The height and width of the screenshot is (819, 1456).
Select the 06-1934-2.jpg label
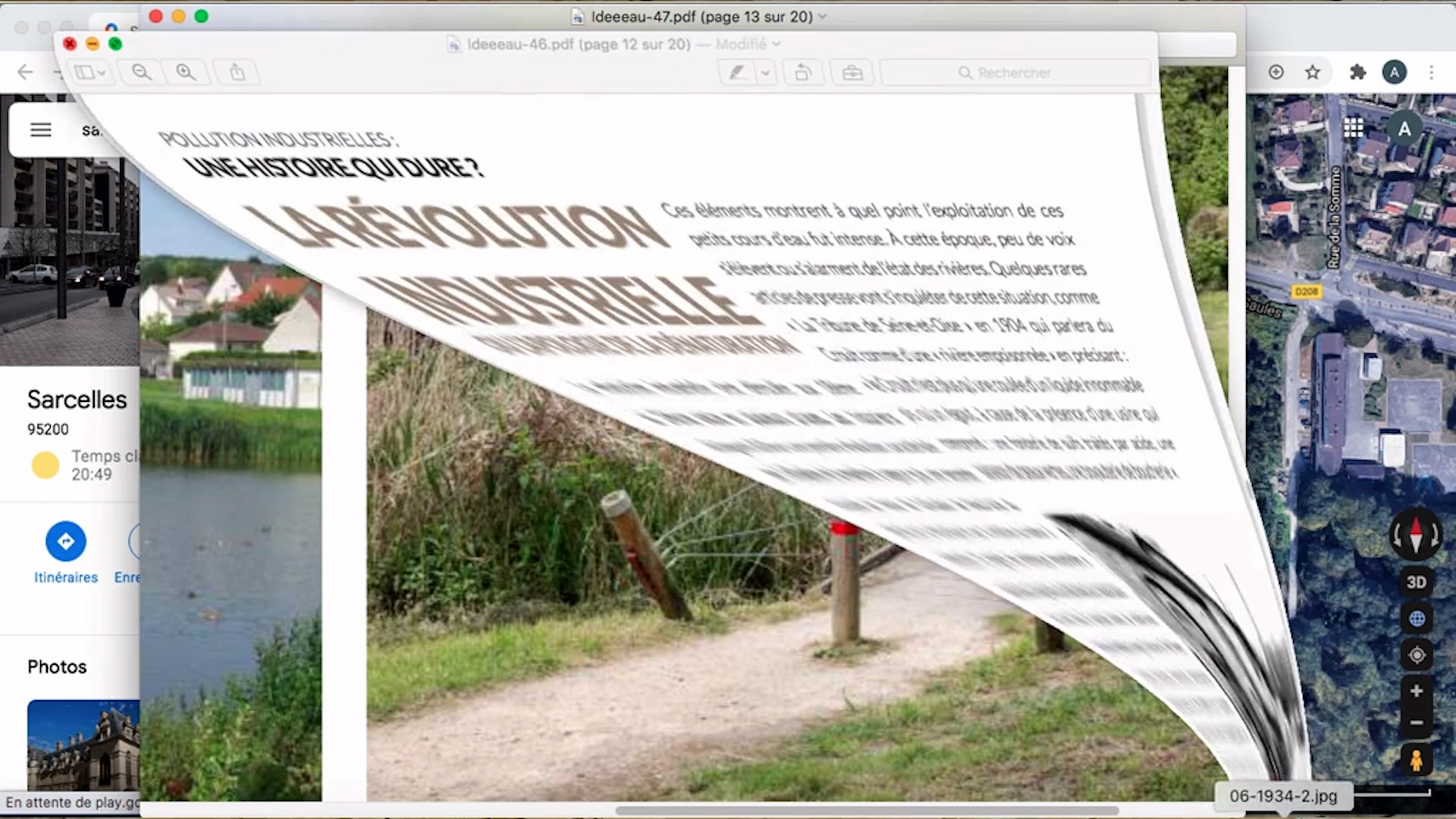(1283, 796)
